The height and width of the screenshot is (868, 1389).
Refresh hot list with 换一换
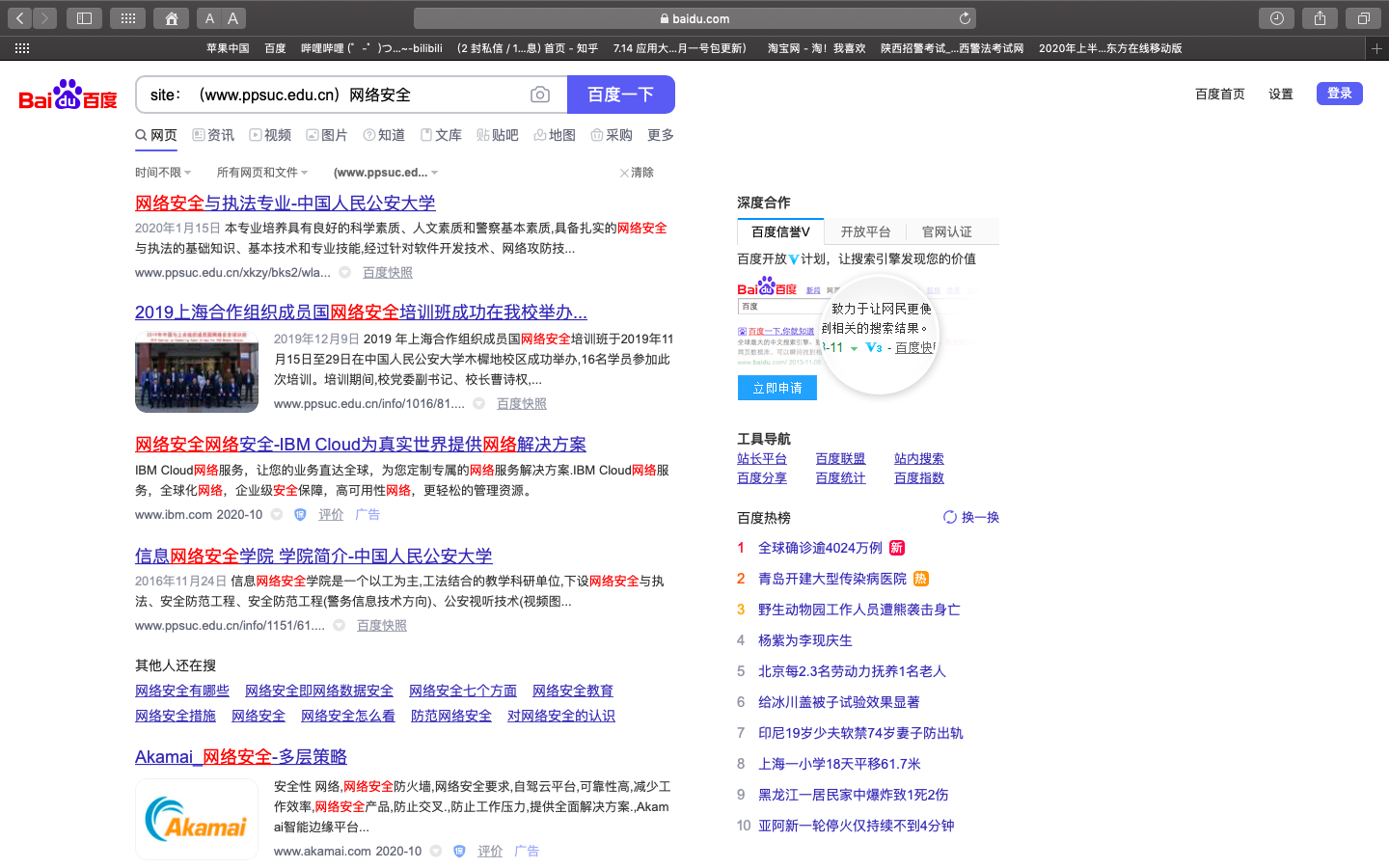click(971, 518)
